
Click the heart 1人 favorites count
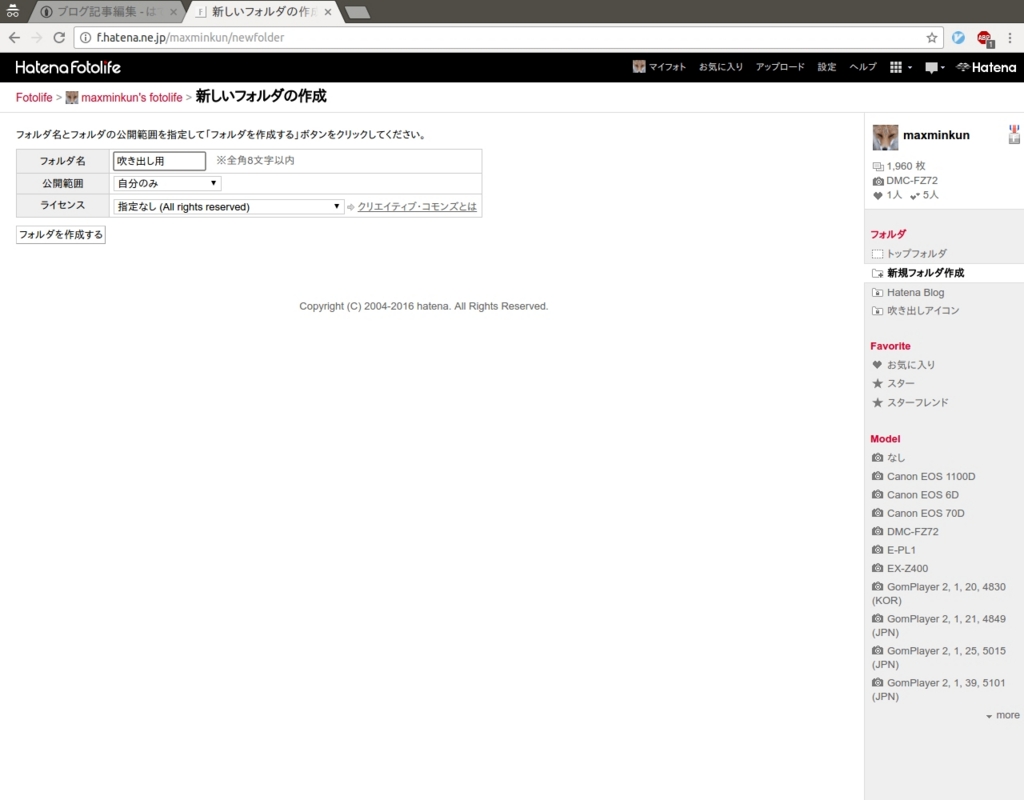coord(887,195)
